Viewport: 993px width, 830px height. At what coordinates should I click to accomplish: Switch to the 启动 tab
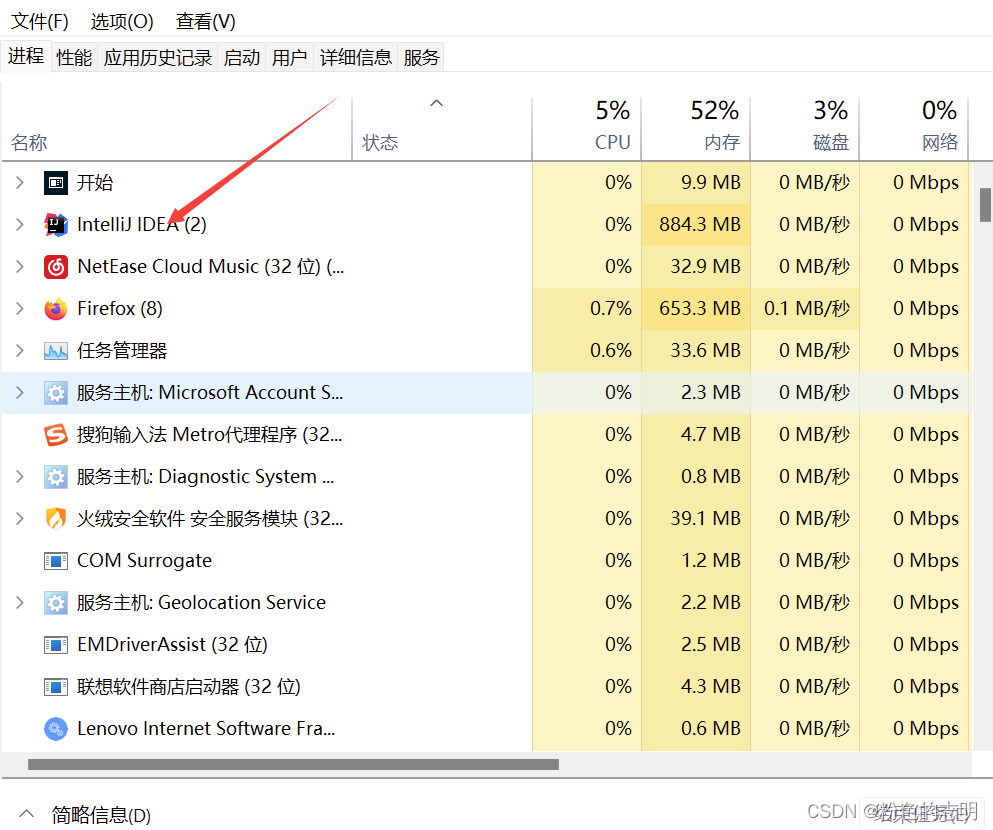tap(241, 58)
